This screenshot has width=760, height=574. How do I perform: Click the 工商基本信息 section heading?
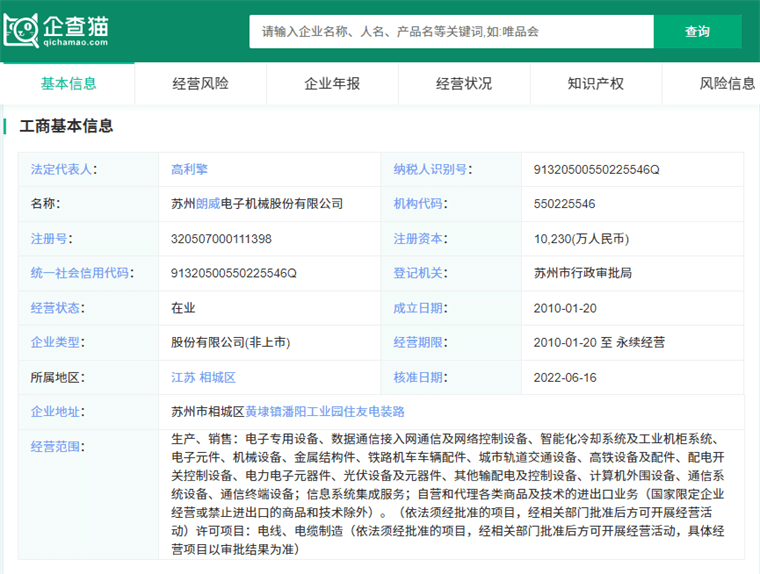point(66,126)
